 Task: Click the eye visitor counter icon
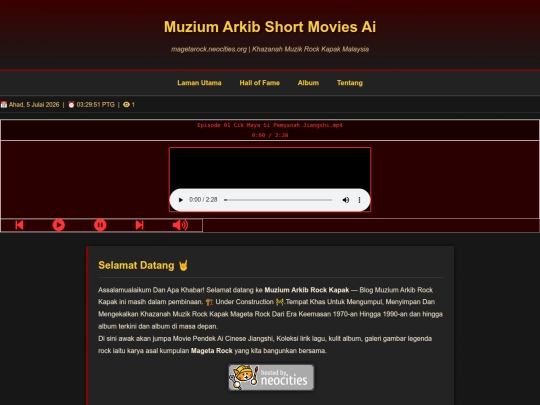pos(126,105)
